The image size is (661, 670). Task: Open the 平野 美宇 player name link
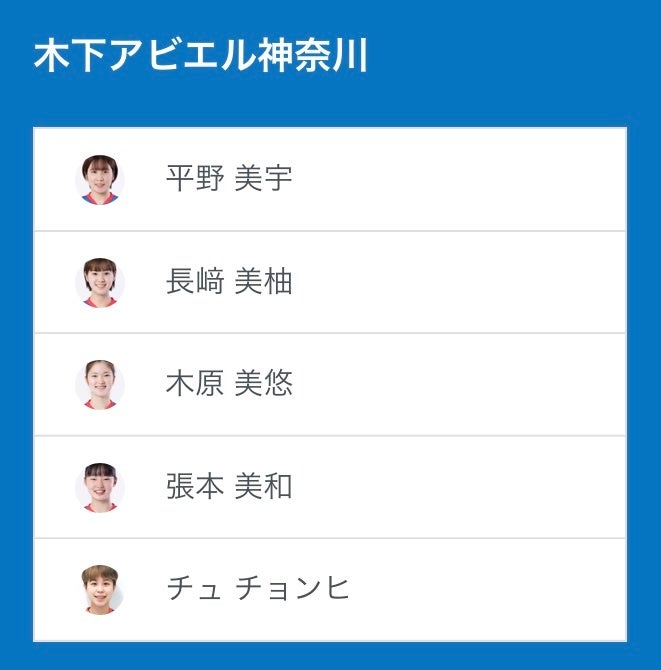pyautogui.click(x=228, y=180)
